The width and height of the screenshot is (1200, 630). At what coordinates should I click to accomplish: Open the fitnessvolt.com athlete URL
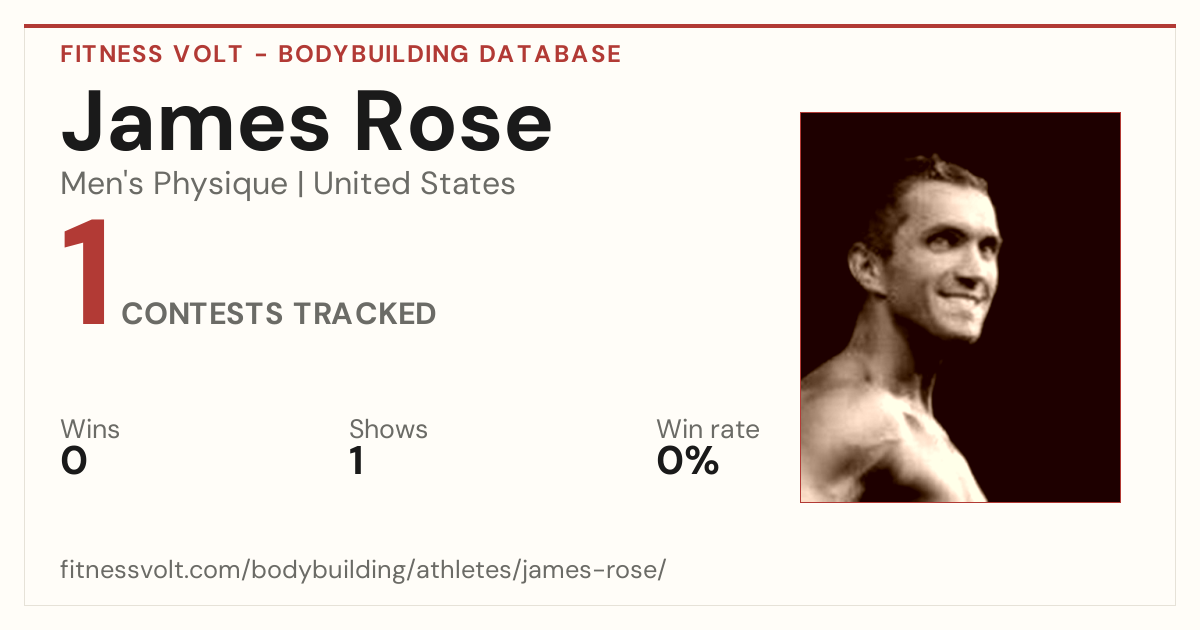click(x=363, y=571)
